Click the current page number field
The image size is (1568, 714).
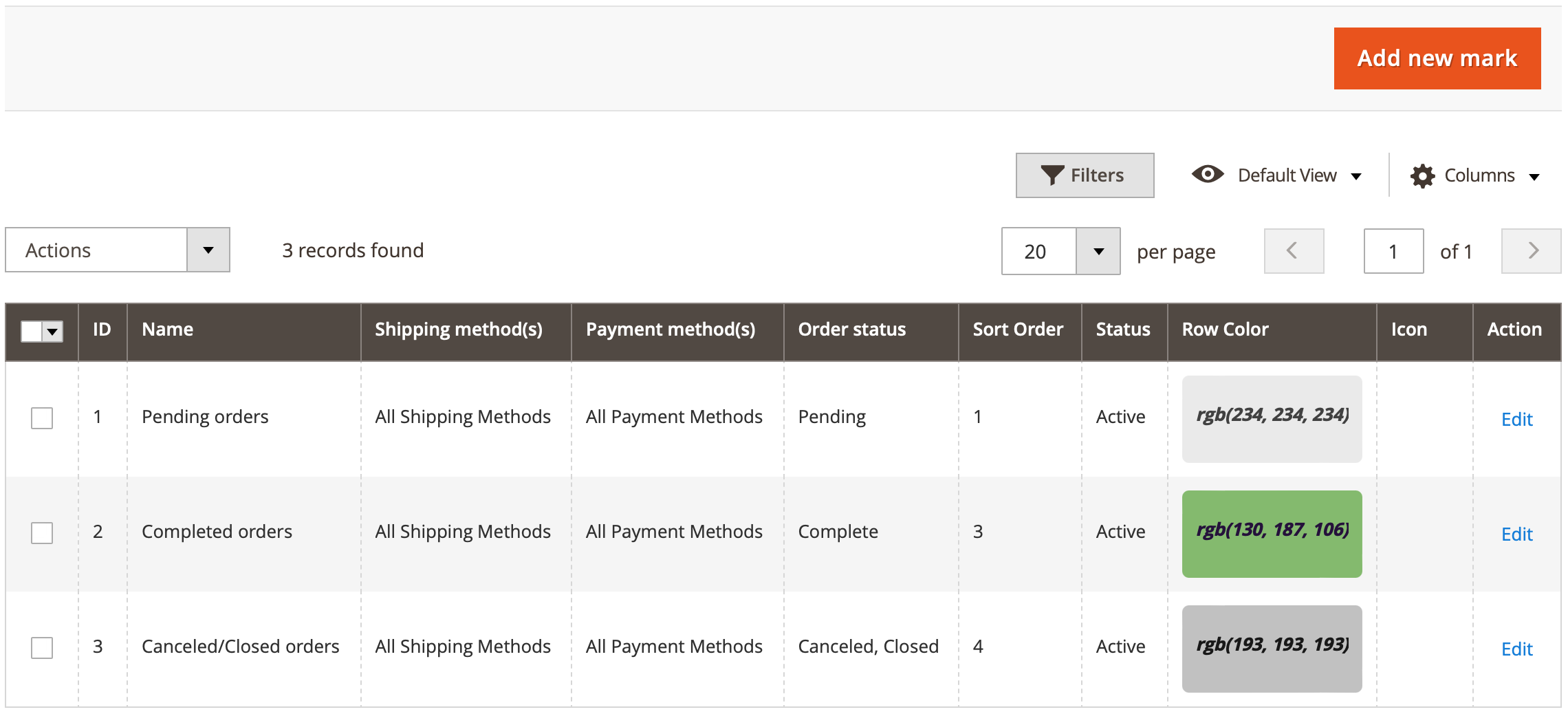pos(1393,251)
